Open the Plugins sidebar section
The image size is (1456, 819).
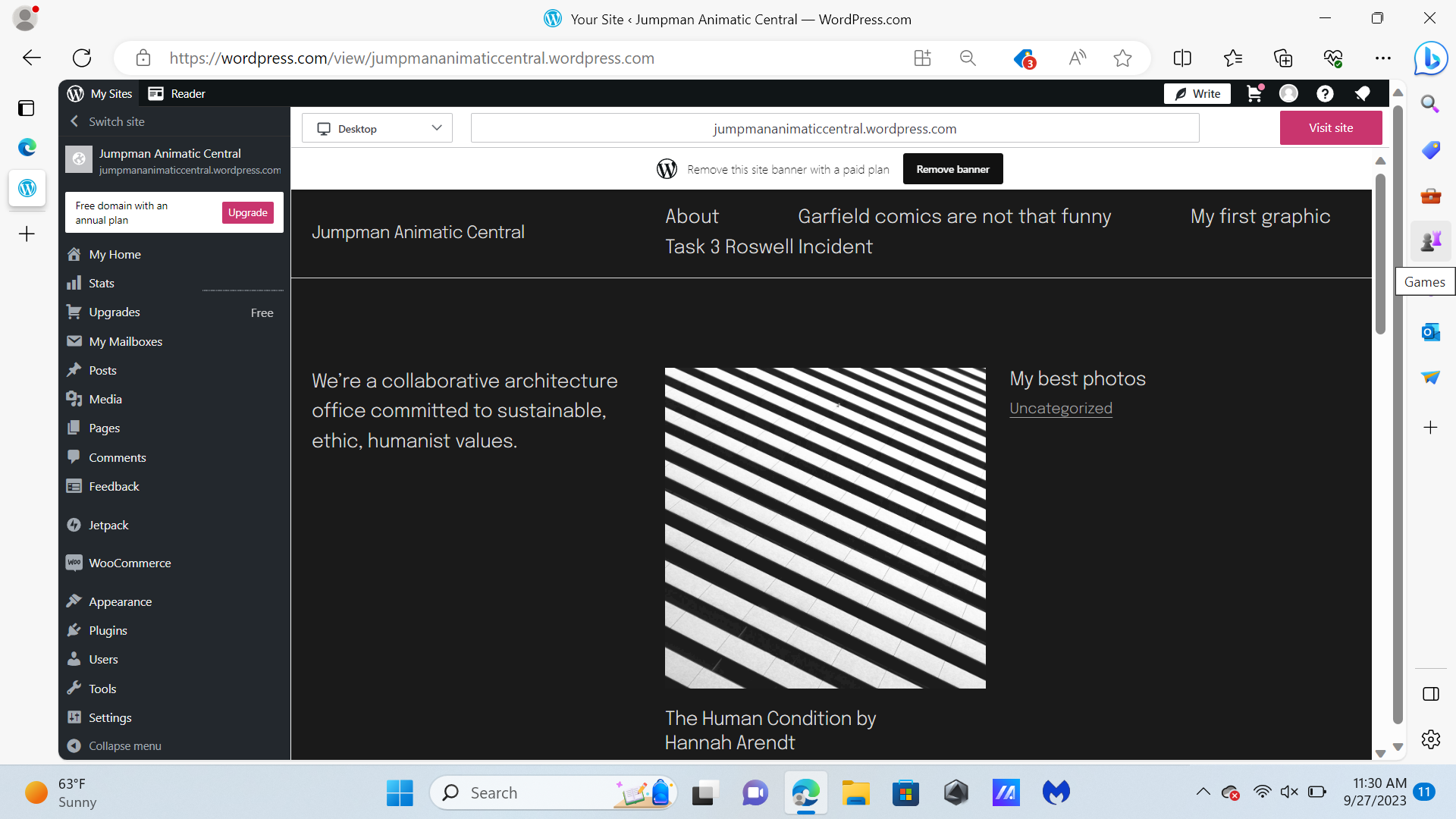108,630
